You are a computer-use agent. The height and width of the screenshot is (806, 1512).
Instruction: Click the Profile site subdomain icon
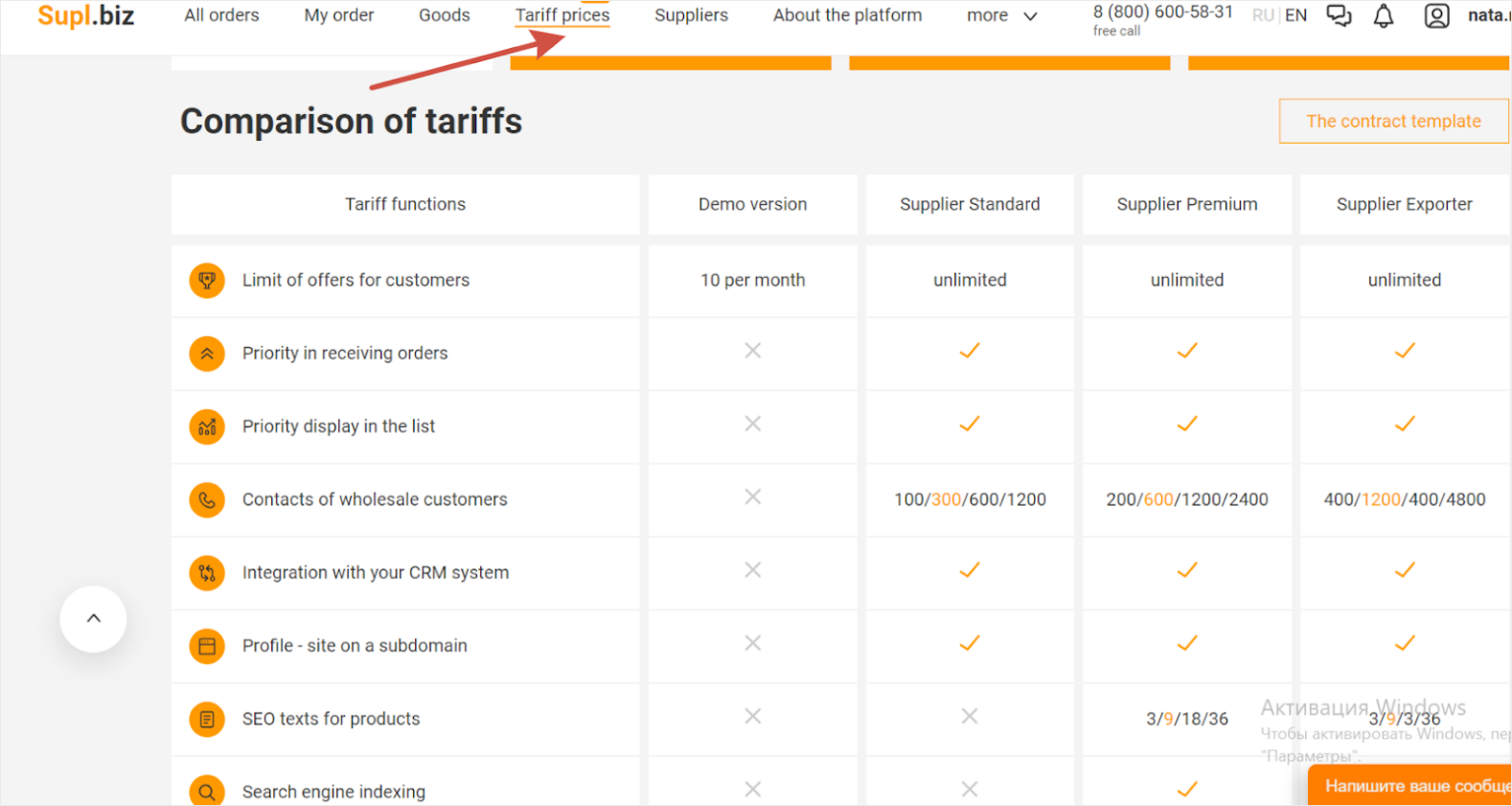click(206, 647)
